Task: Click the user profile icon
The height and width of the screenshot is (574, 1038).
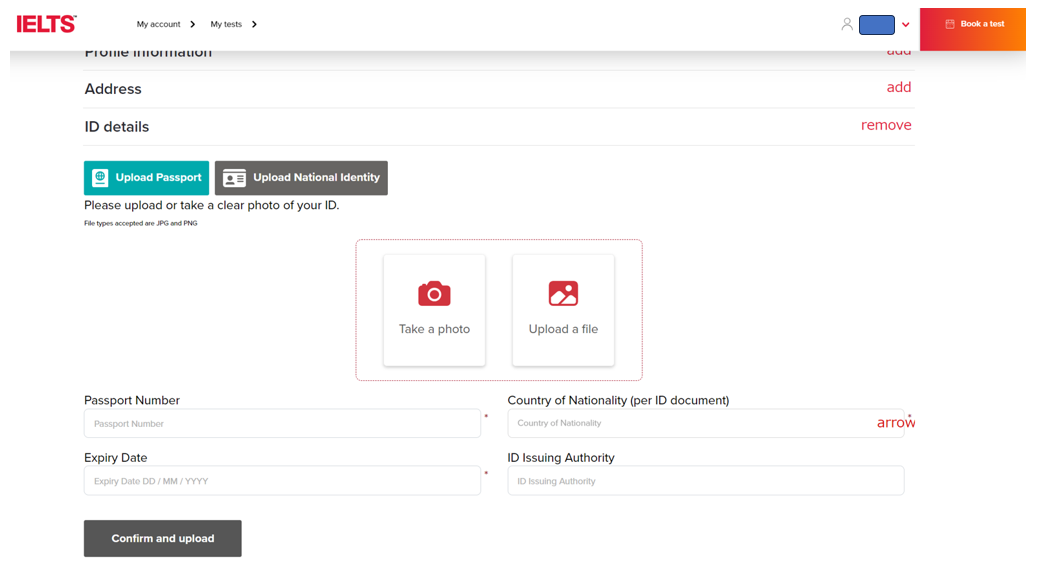Action: pyautogui.click(x=847, y=24)
